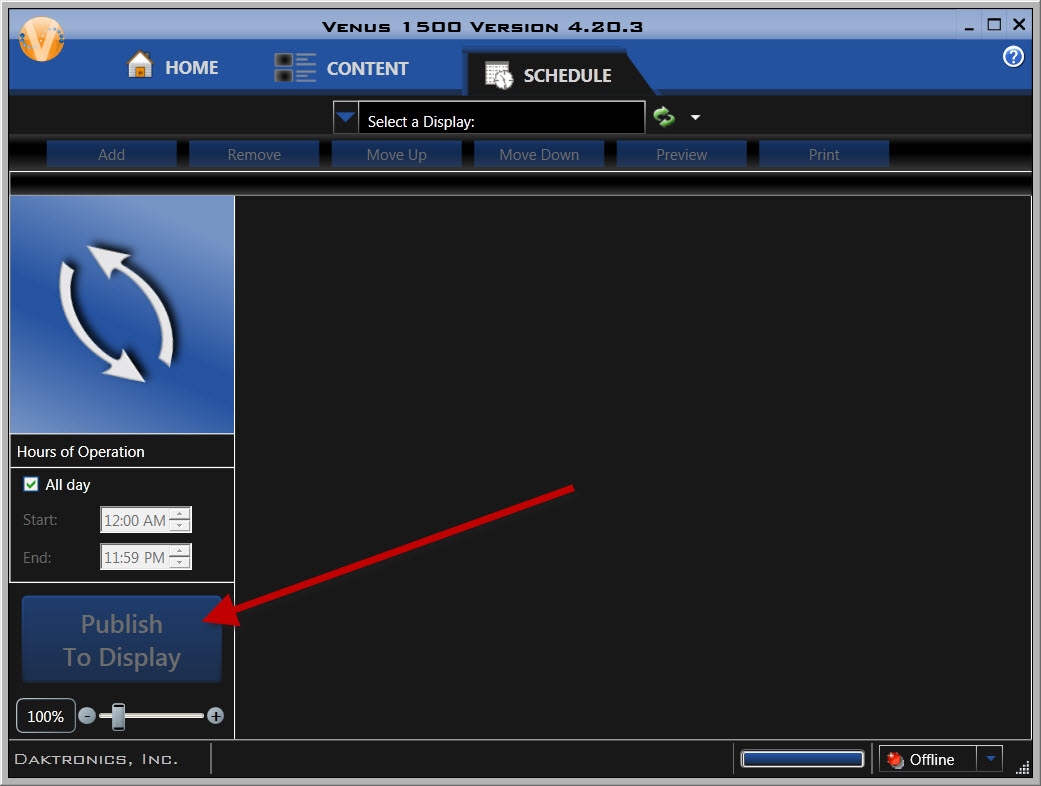Click the Start time input field
This screenshot has height=786, width=1041.
(x=134, y=520)
